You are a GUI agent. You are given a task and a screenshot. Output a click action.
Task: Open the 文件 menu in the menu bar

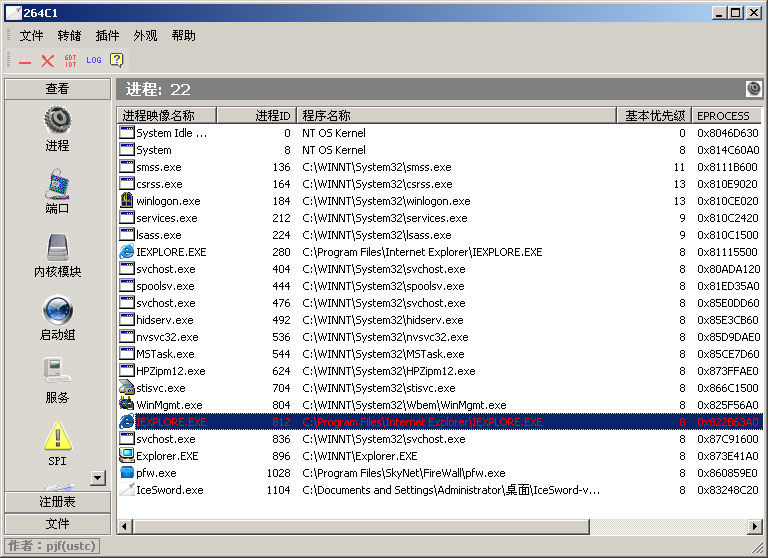[31, 36]
